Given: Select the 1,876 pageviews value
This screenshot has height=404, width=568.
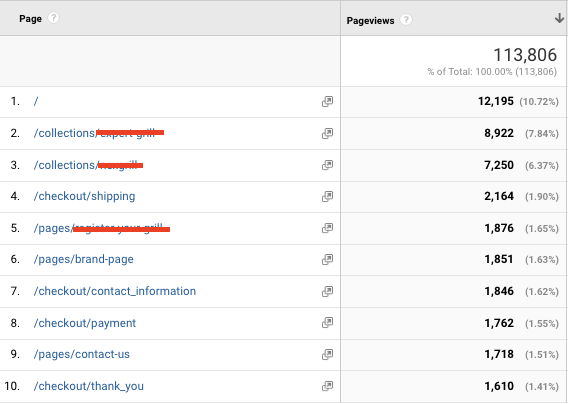Looking at the screenshot, I should [499, 228].
